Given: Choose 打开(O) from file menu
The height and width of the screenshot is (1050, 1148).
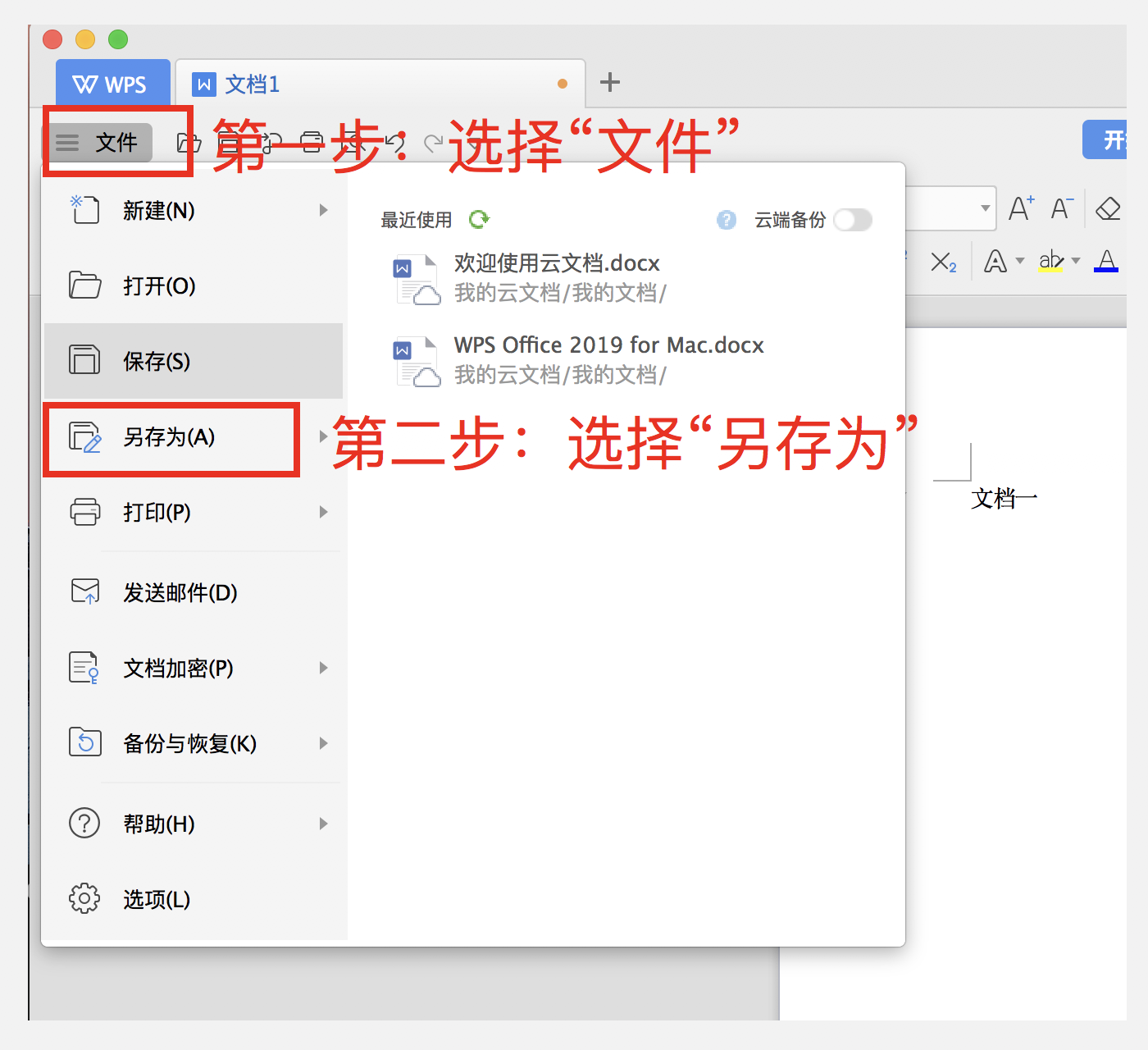Looking at the screenshot, I should (194, 285).
